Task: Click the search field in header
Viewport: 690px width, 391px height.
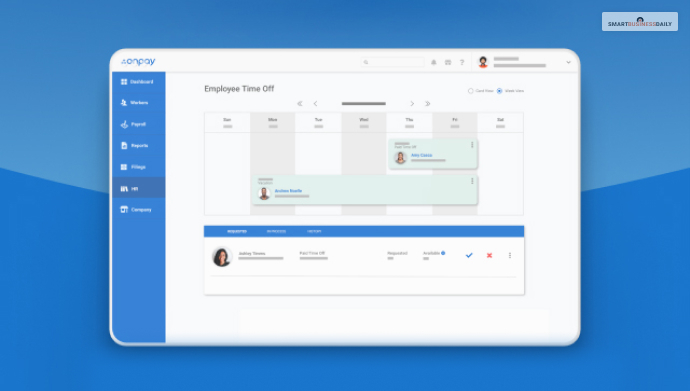Action: tap(393, 62)
